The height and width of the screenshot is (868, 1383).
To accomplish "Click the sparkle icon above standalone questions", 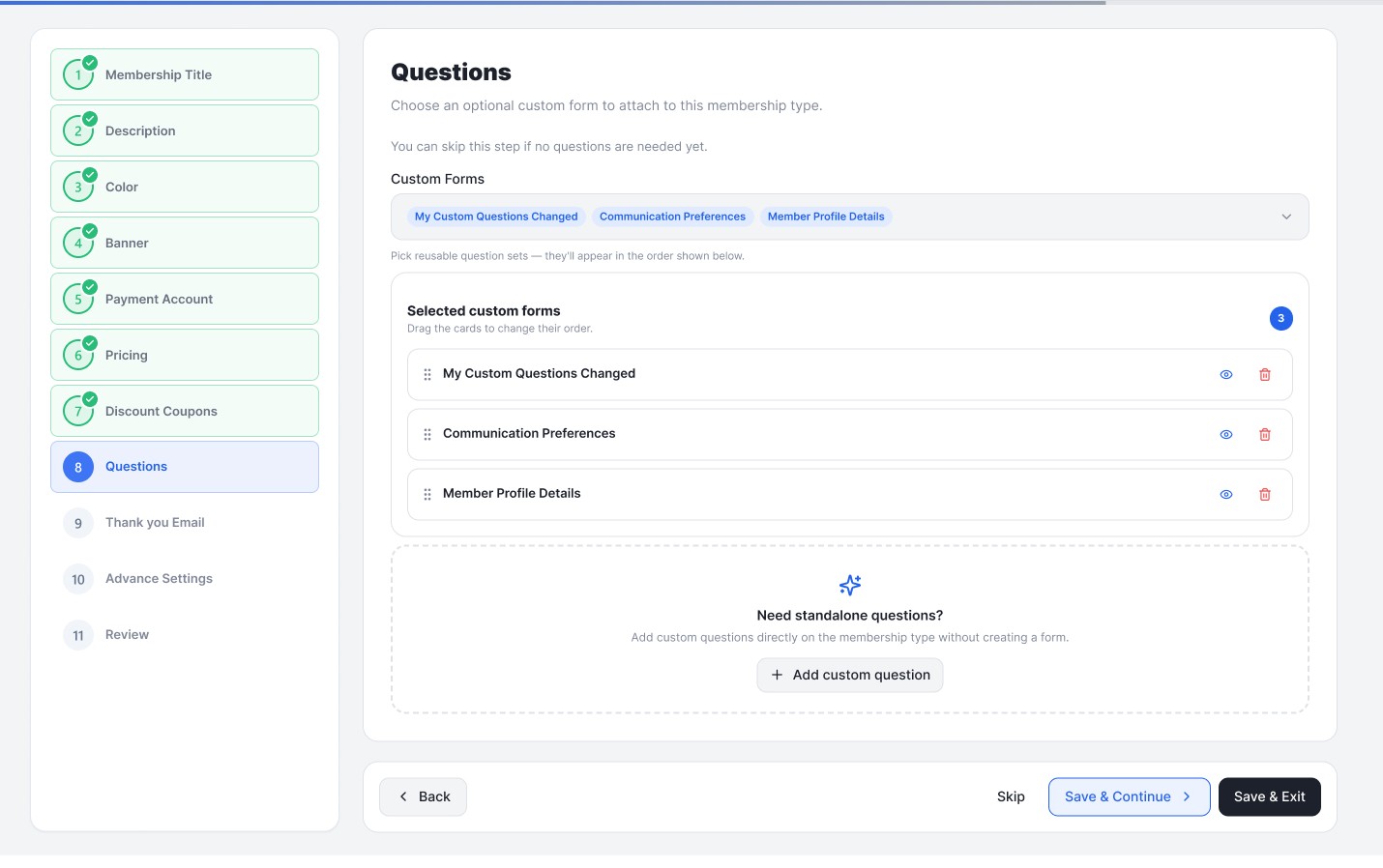I will [850, 585].
